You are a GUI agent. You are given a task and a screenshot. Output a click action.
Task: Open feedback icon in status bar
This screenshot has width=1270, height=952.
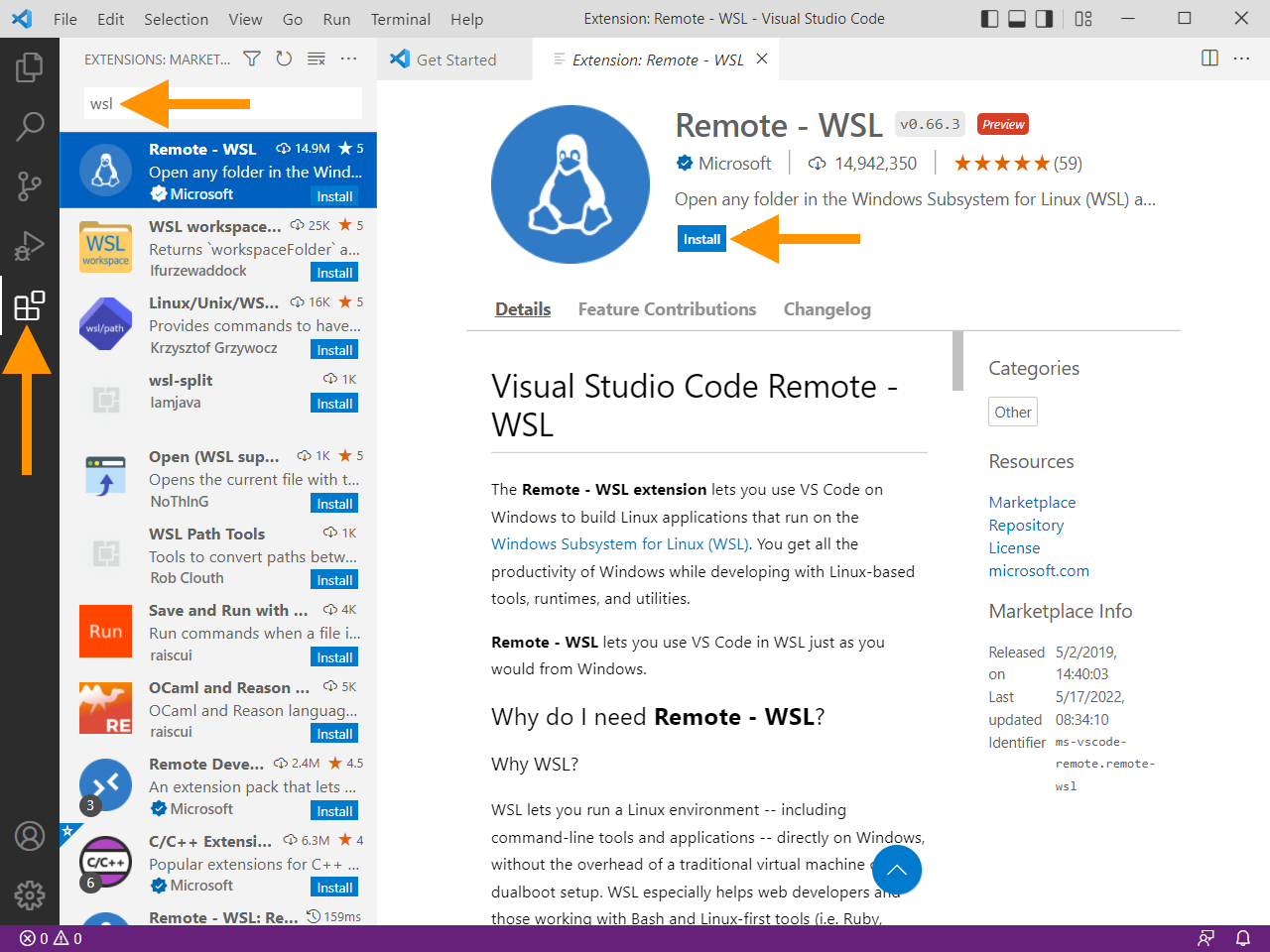point(1206,938)
